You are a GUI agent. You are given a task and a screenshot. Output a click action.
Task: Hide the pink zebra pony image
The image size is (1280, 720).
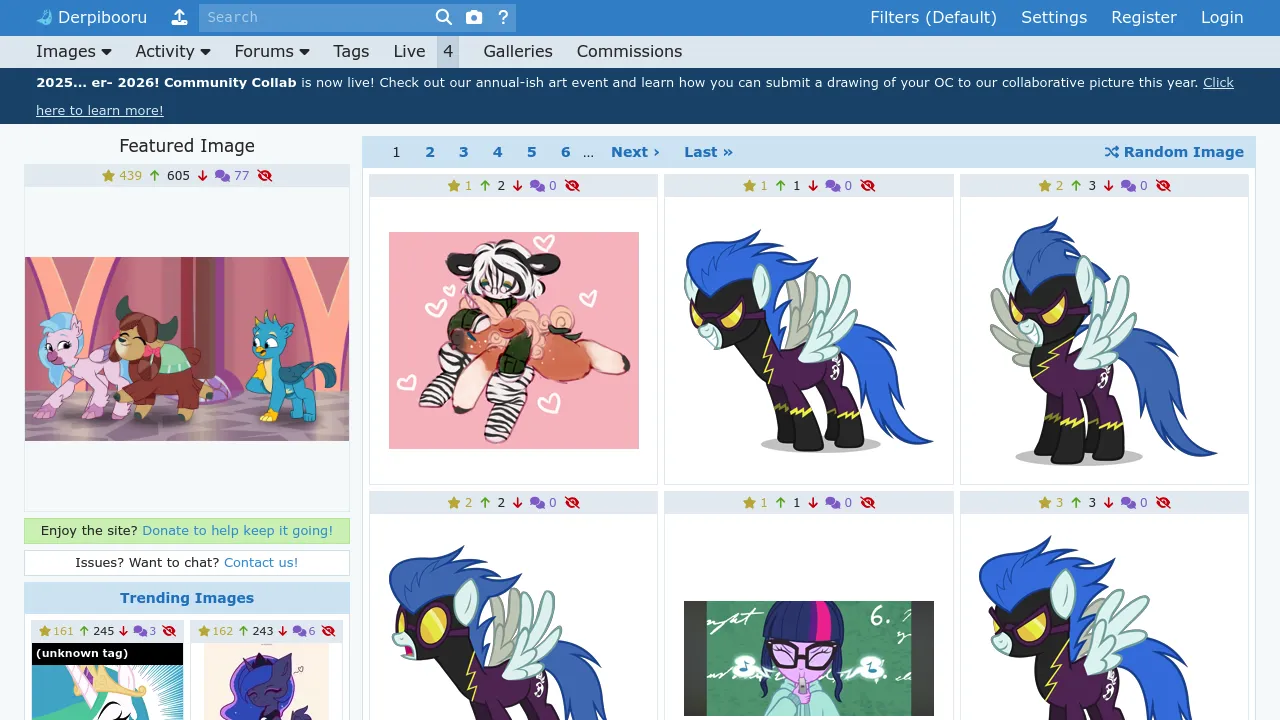pos(572,186)
